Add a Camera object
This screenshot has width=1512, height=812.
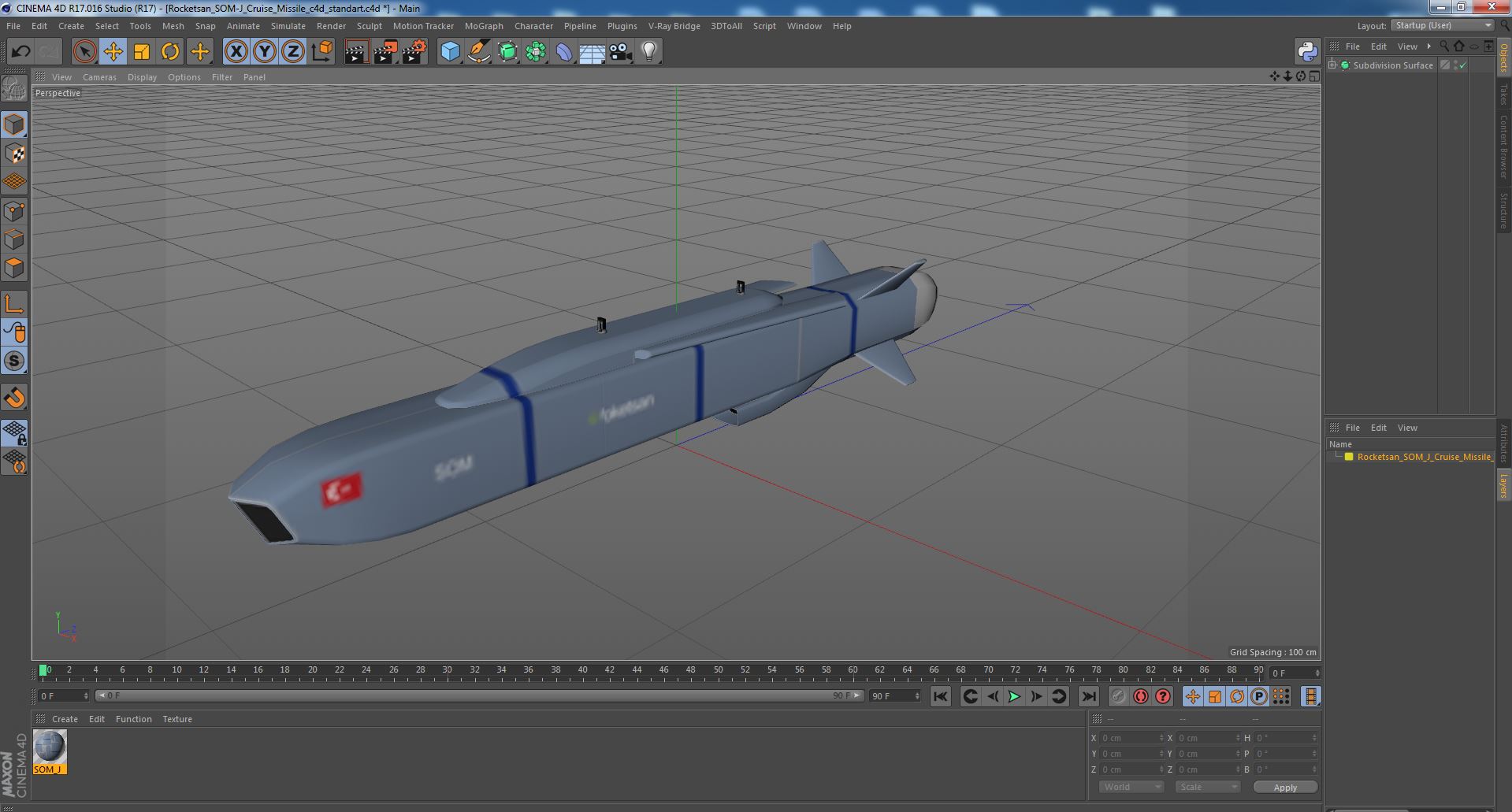click(620, 52)
